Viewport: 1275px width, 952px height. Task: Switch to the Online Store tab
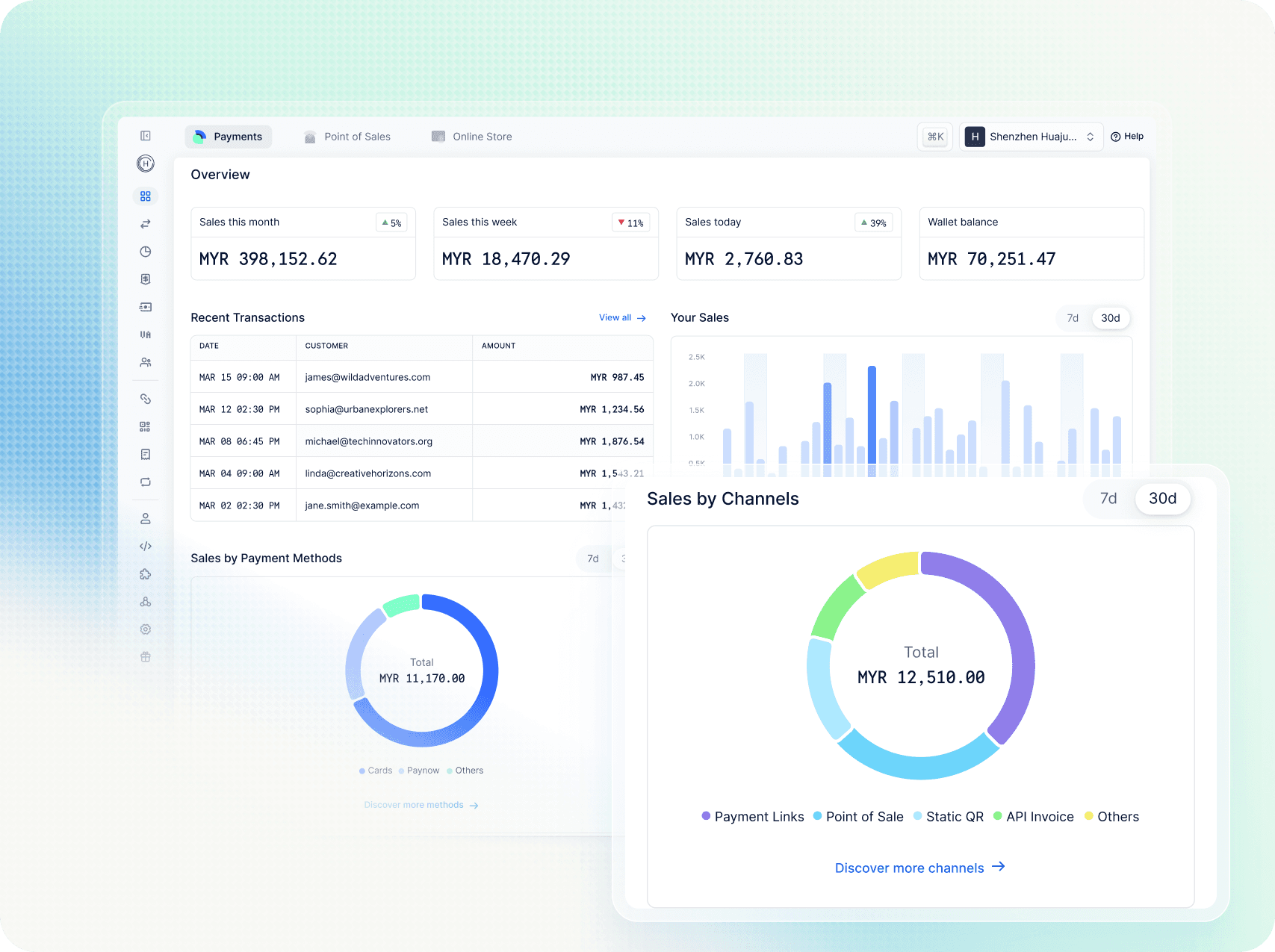tap(472, 137)
